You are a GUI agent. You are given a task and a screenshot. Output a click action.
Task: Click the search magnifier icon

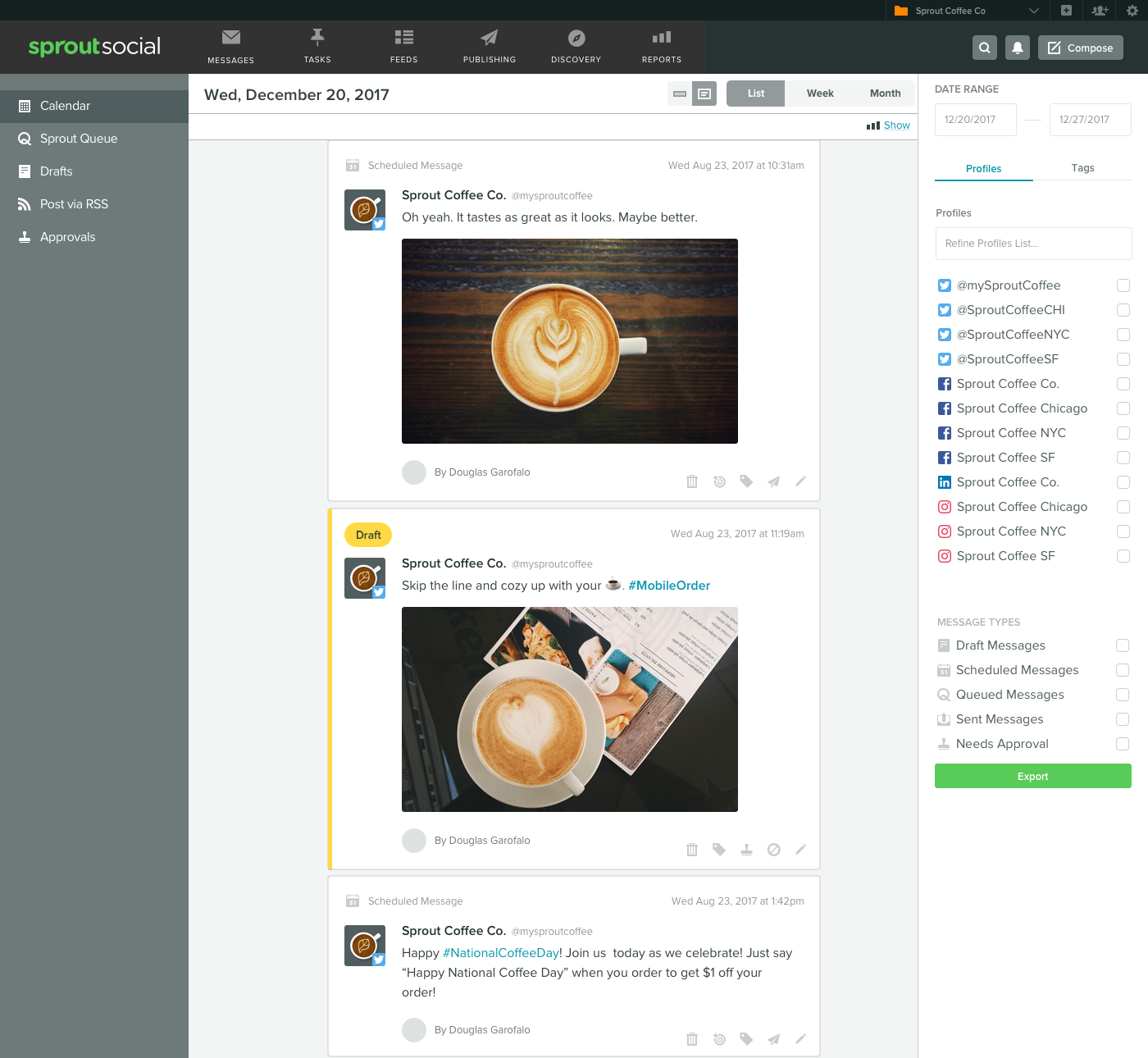pyautogui.click(x=985, y=48)
